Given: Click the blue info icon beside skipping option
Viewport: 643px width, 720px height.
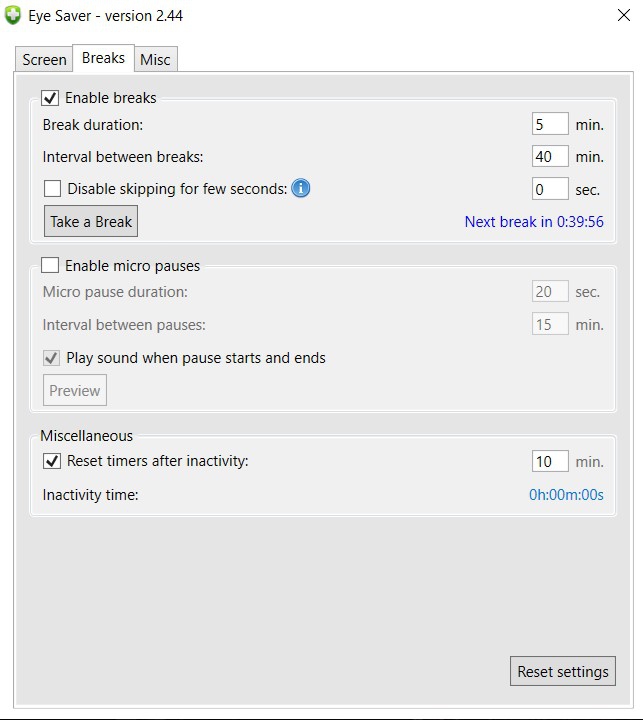Looking at the screenshot, I should point(301,188).
